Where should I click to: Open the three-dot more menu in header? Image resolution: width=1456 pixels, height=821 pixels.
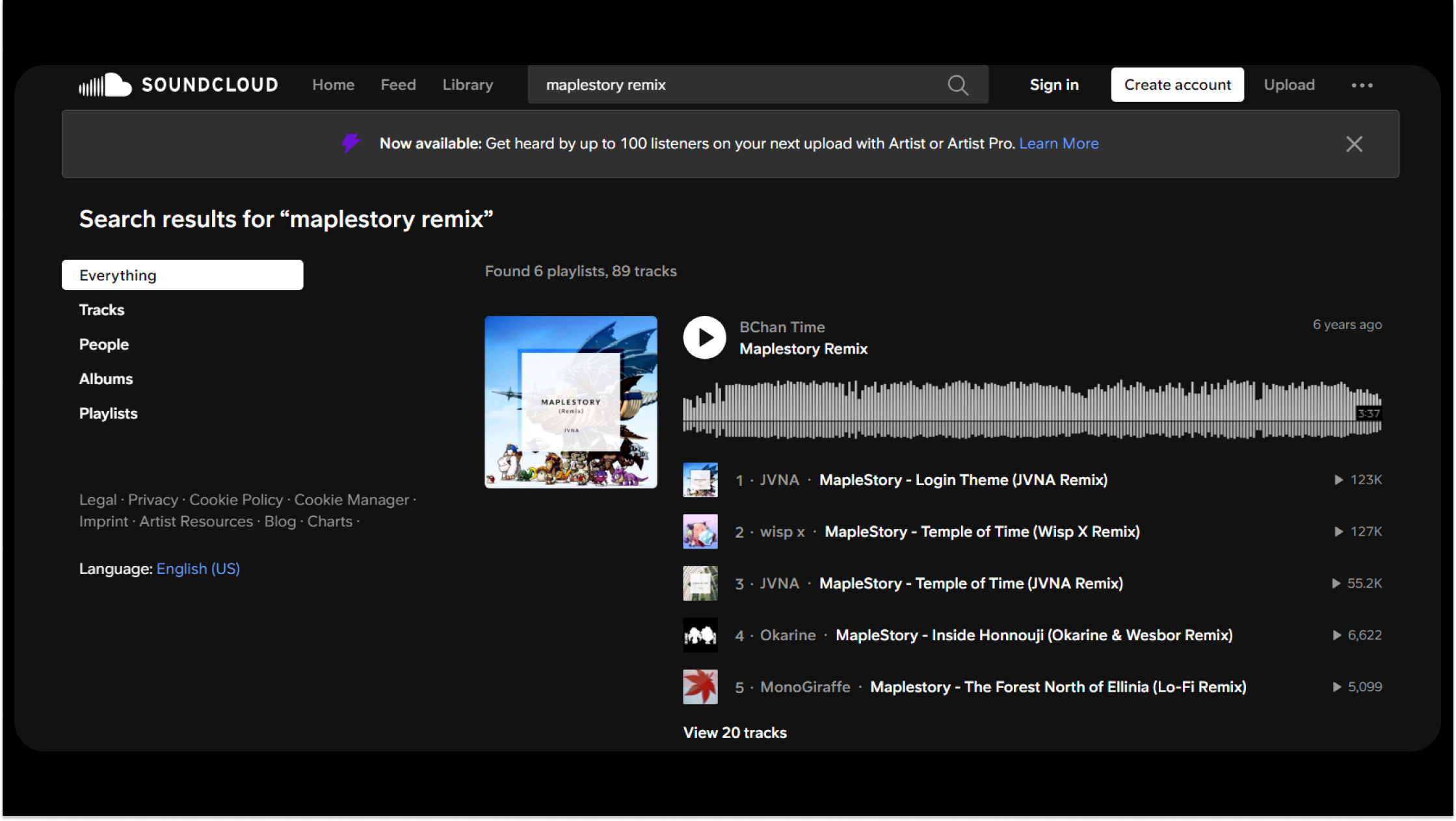(x=1362, y=85)
